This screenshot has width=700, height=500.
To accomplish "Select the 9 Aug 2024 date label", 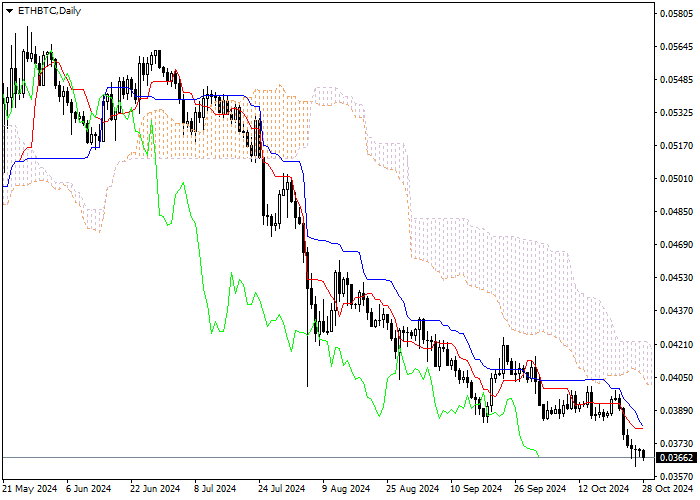I will tap(346, 488).
